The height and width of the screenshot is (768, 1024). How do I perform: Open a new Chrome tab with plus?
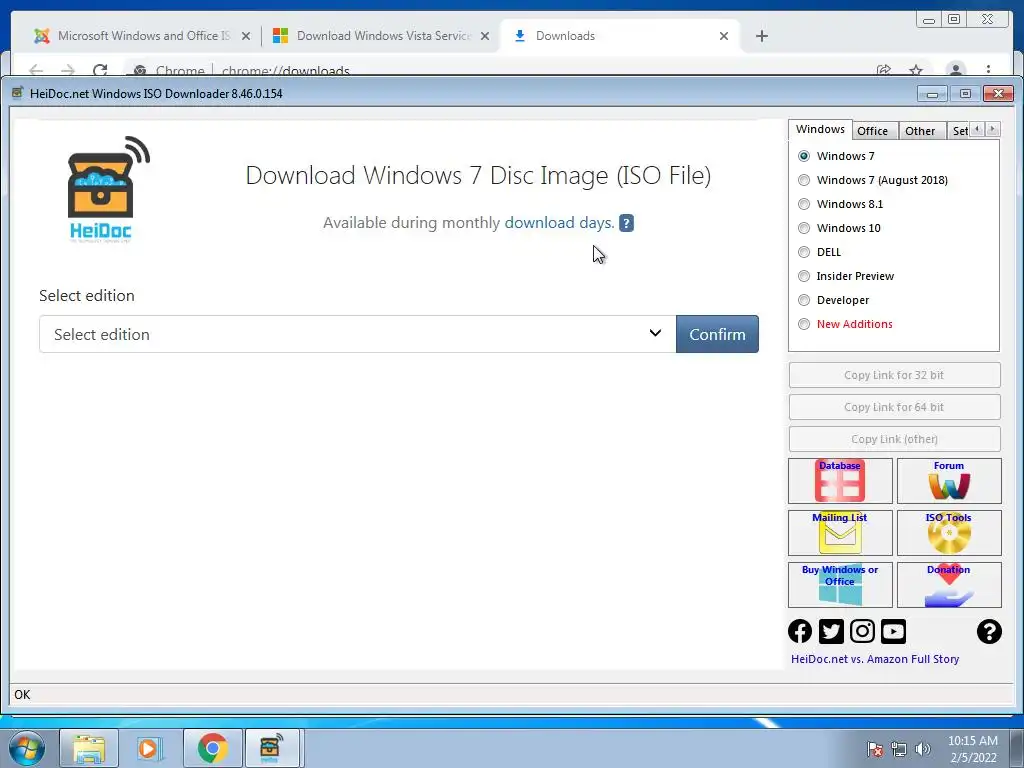(x=761, y=36)
